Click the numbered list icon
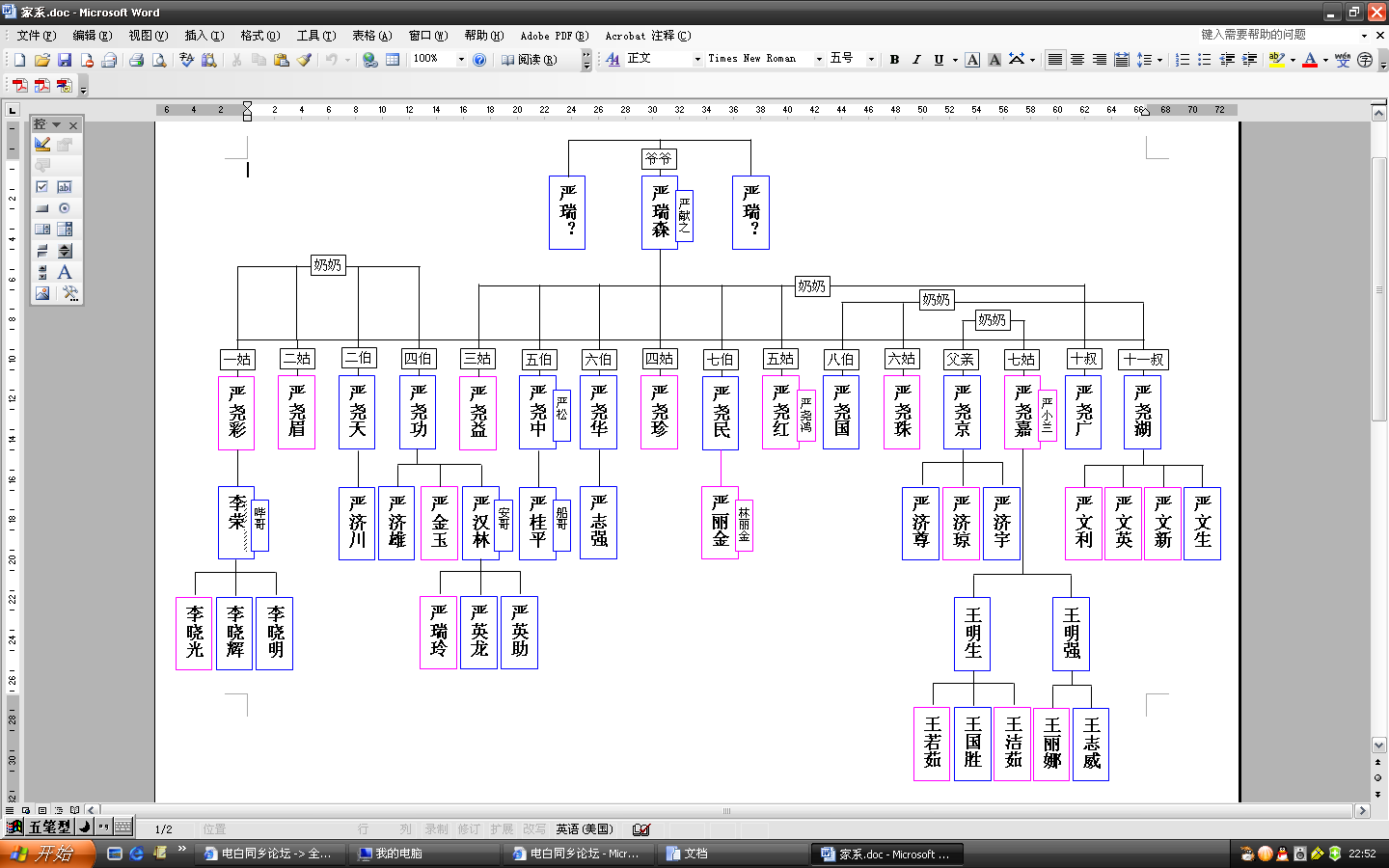Image resolution: width=1389 pixels, height=868 pixels. tap(1183, 60)
